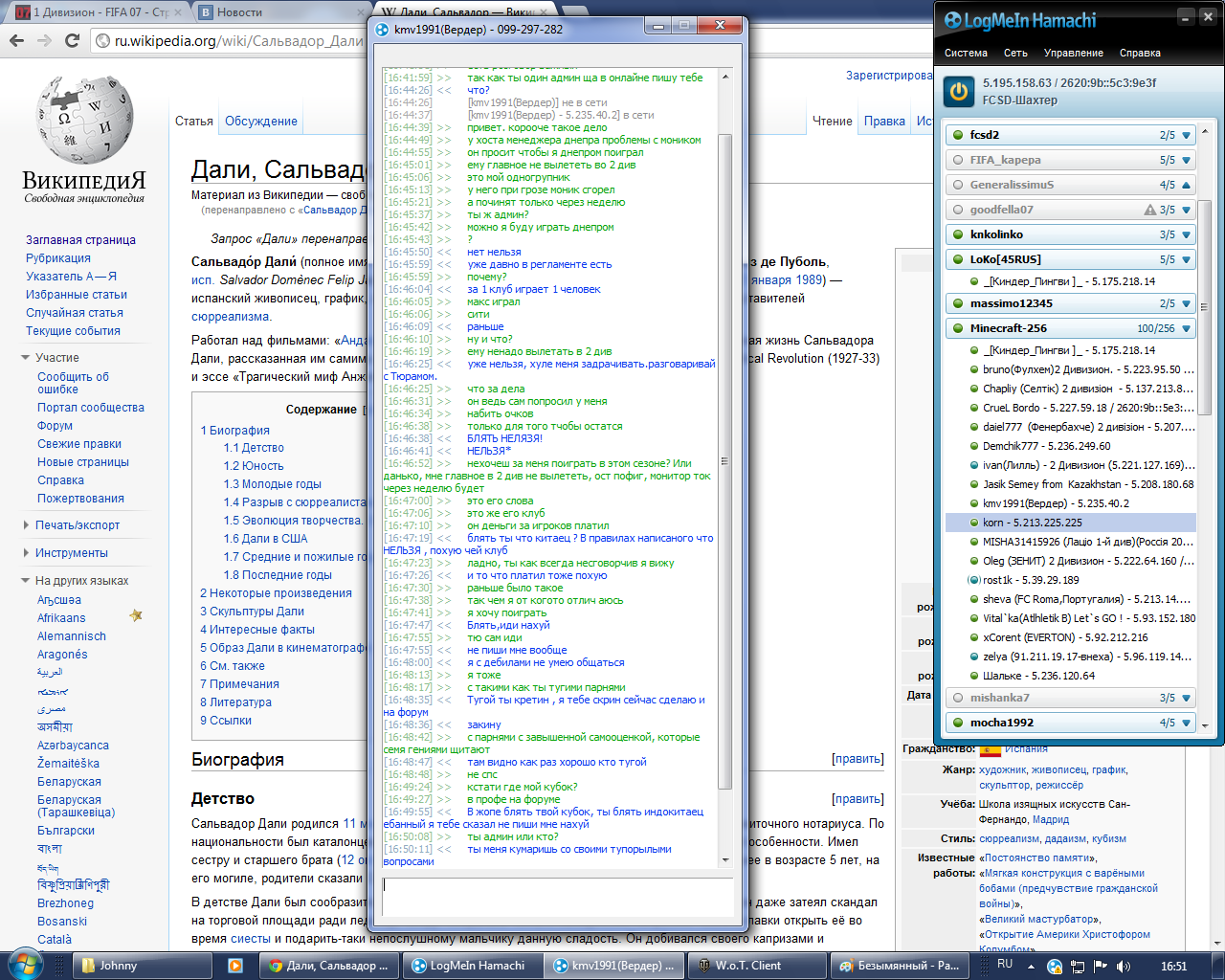Click the Hamachi power button
This screenshot has height=980, width=1225.
click(958, 91)
